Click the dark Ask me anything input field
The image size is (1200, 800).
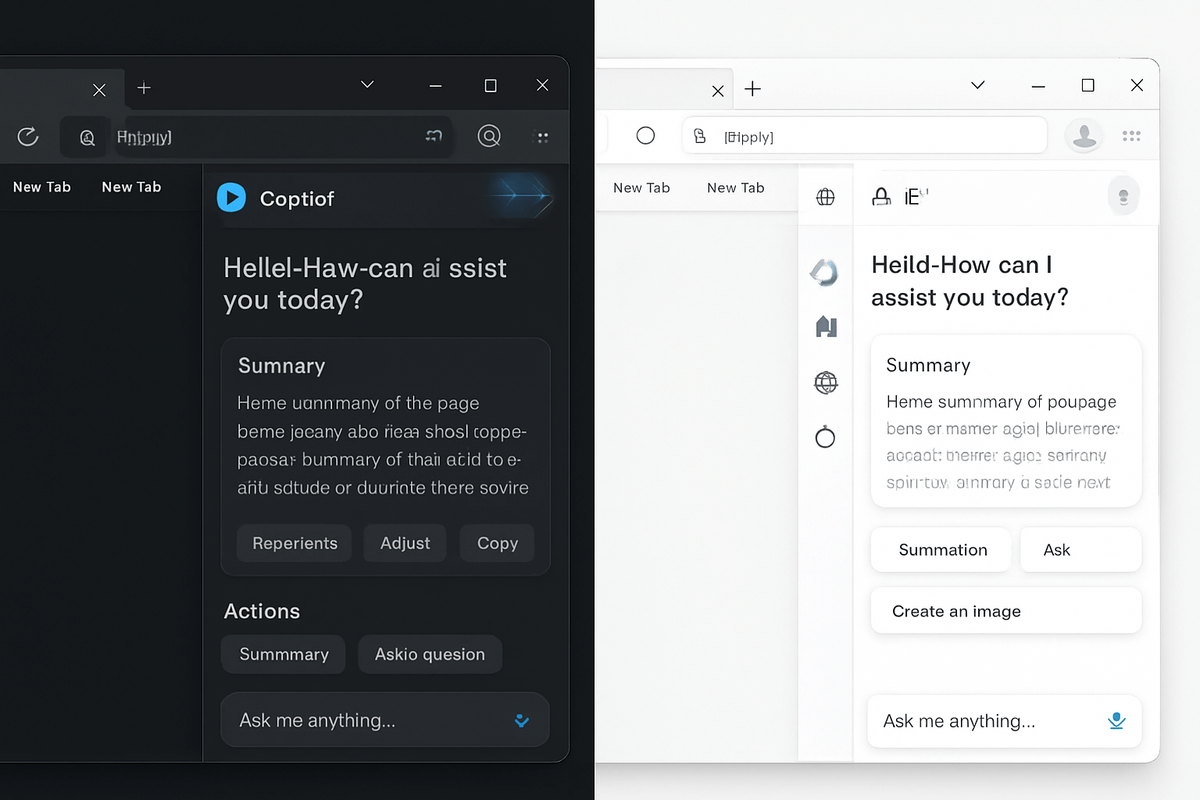(x=370, y=720)
